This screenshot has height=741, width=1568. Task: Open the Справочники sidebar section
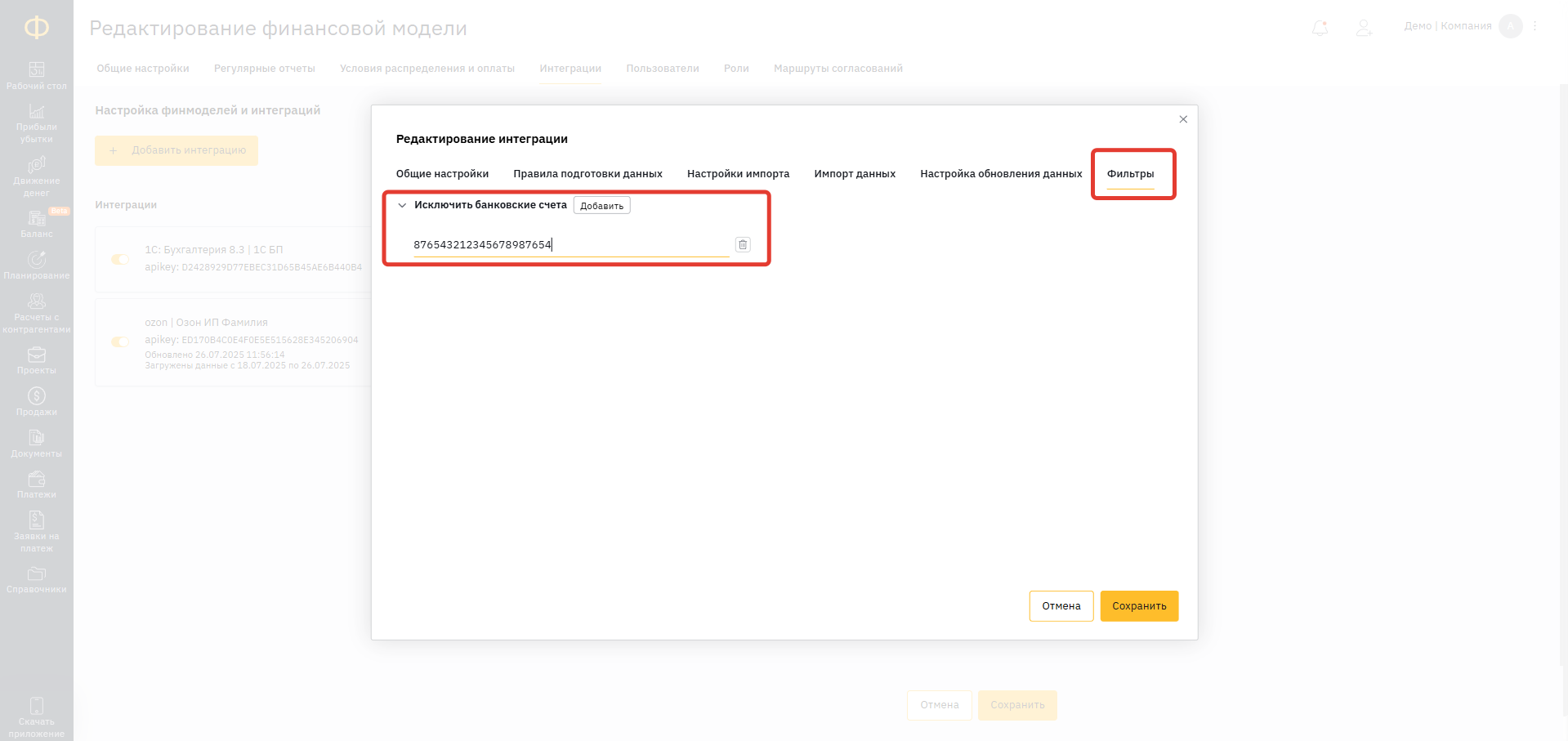37,580
